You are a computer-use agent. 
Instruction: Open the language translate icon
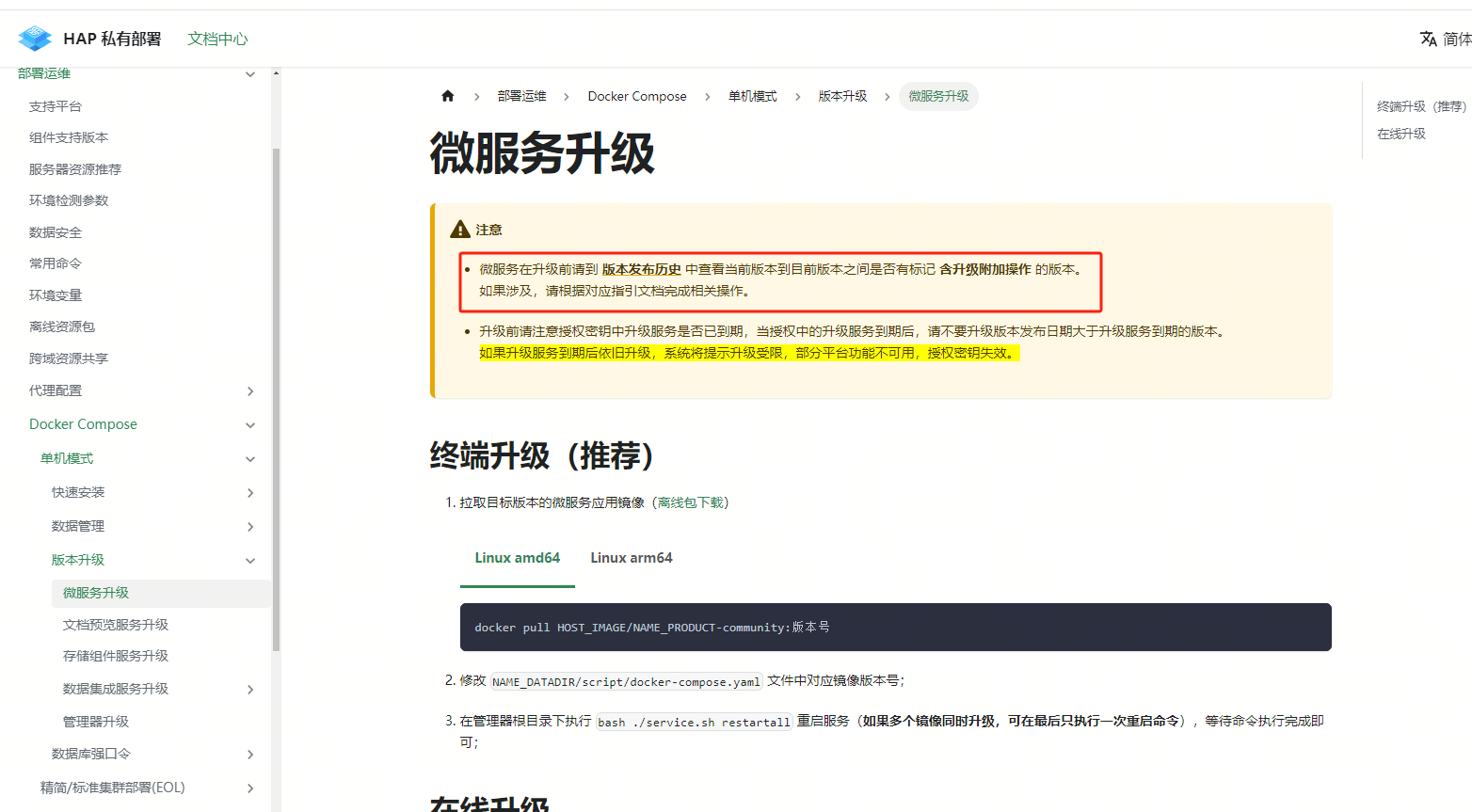[x=1428, y=39]
